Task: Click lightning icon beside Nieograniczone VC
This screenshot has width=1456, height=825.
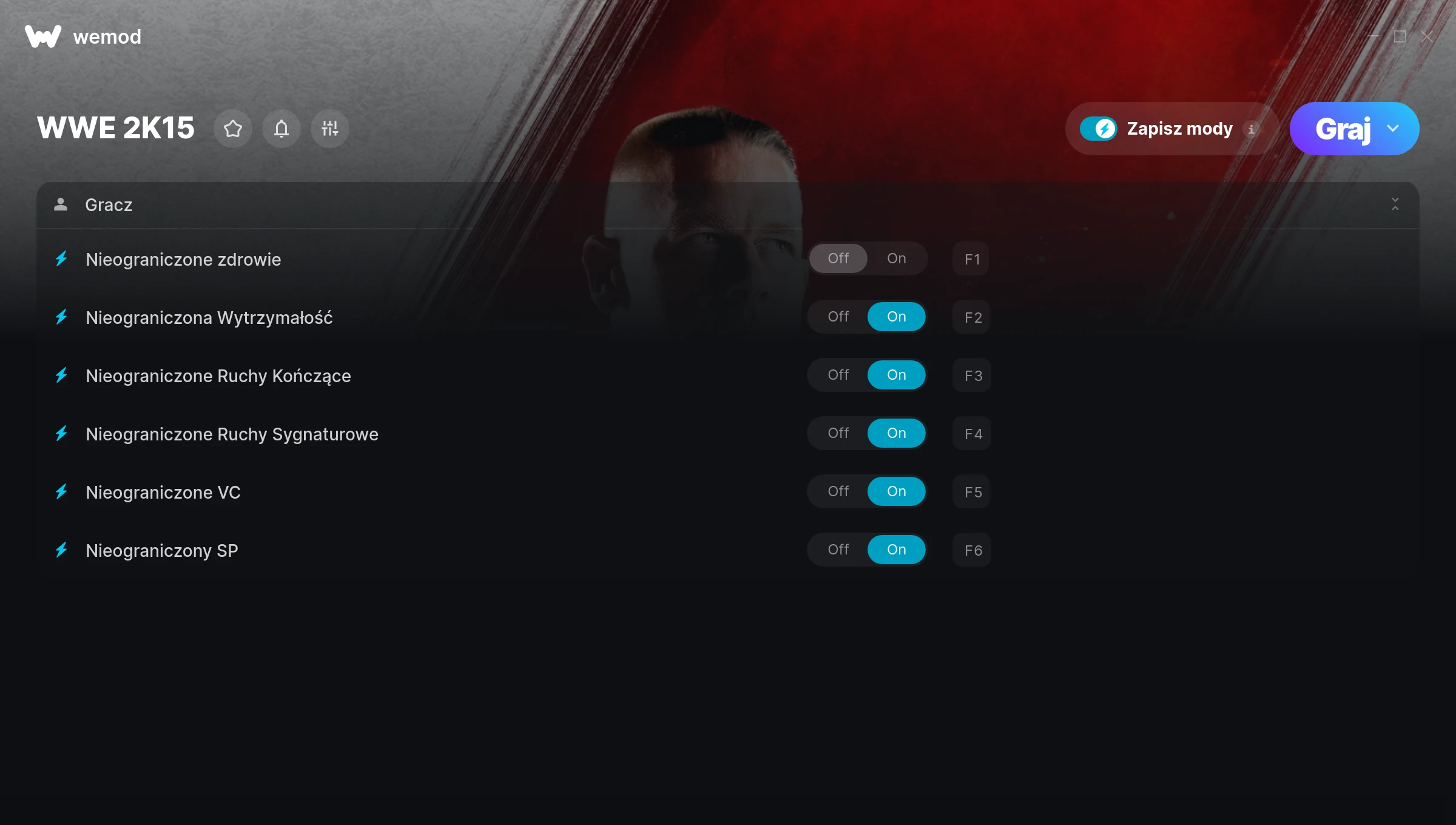Action: coord(61,492)
